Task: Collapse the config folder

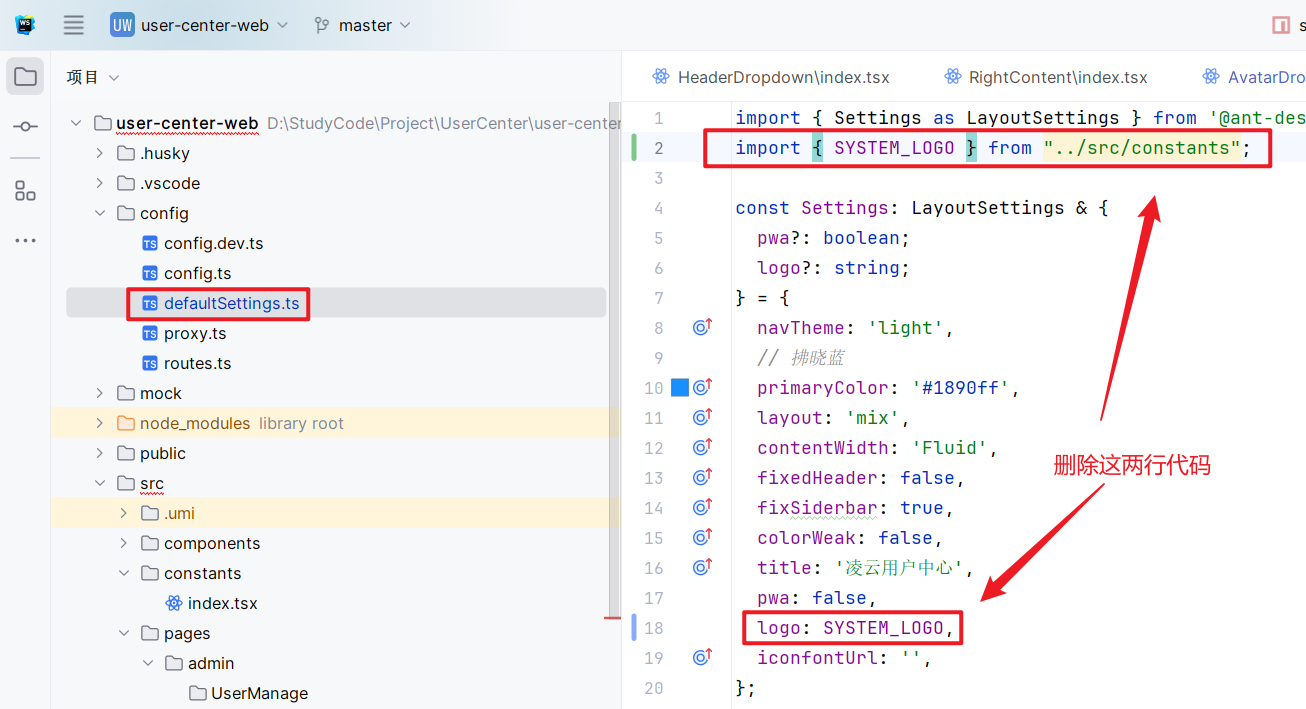Action: click(100, 213)
